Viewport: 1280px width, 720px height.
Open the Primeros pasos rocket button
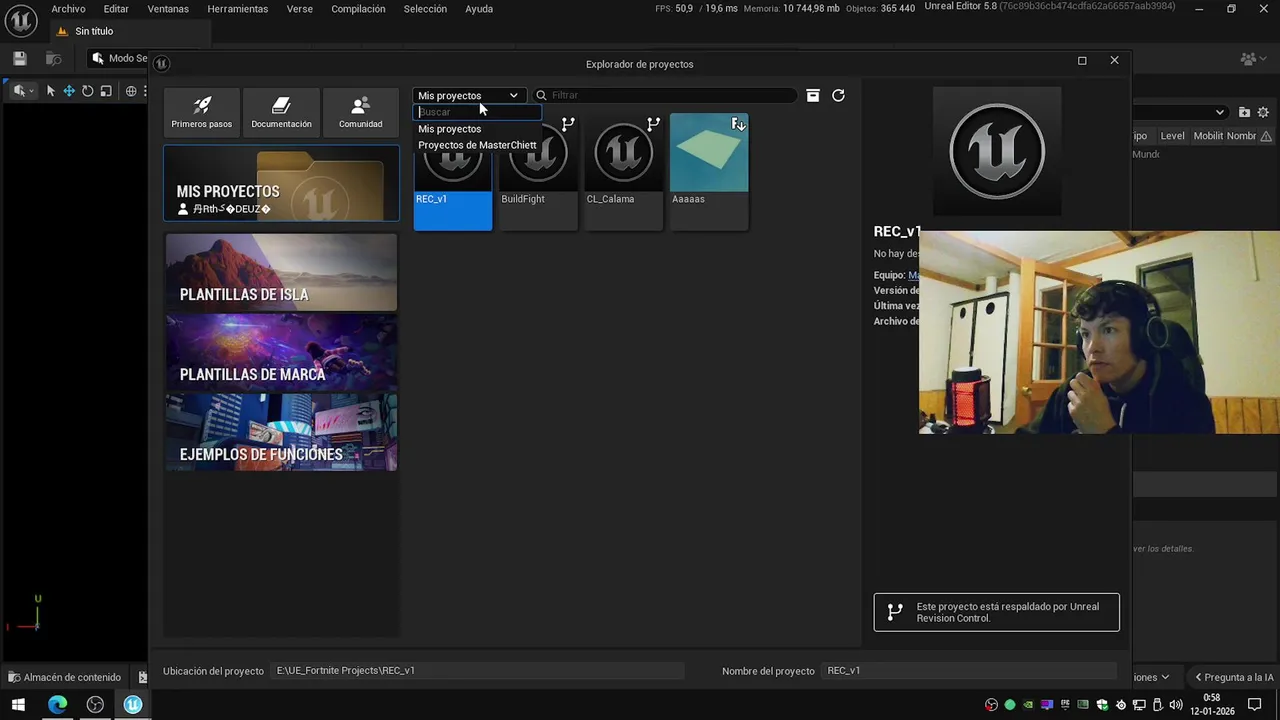coord(201,112)
